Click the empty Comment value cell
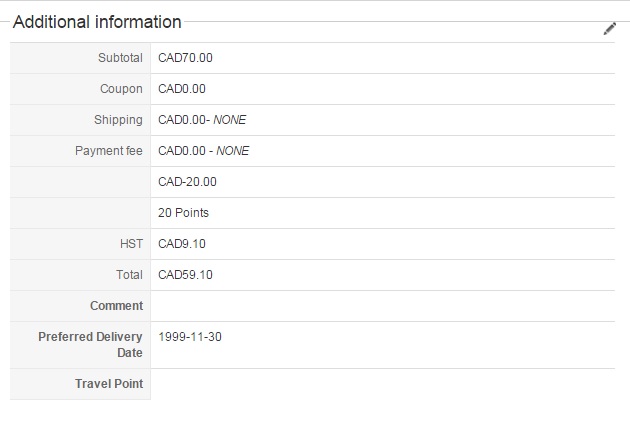The height and width of the screenshot is (424, 630). point(382,306)
